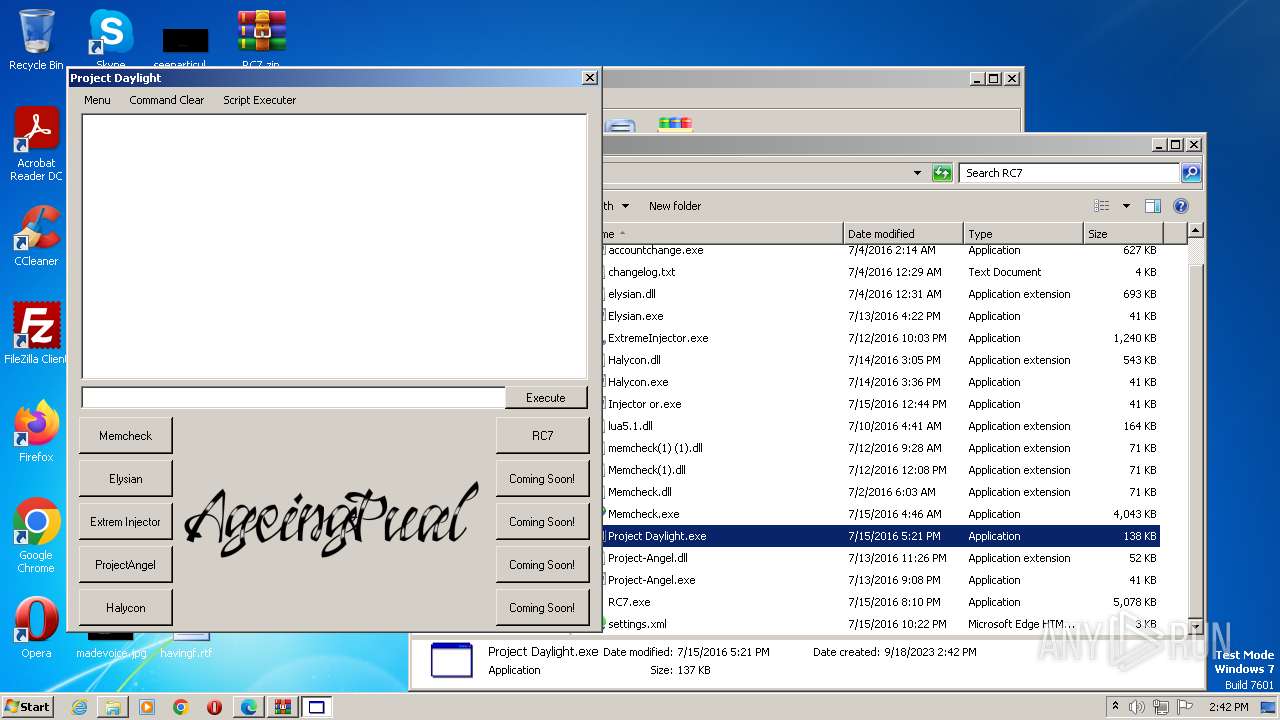This screenshot has height=720, width=1280.
Task: Click the Halycon button
Action: point(126,607)
